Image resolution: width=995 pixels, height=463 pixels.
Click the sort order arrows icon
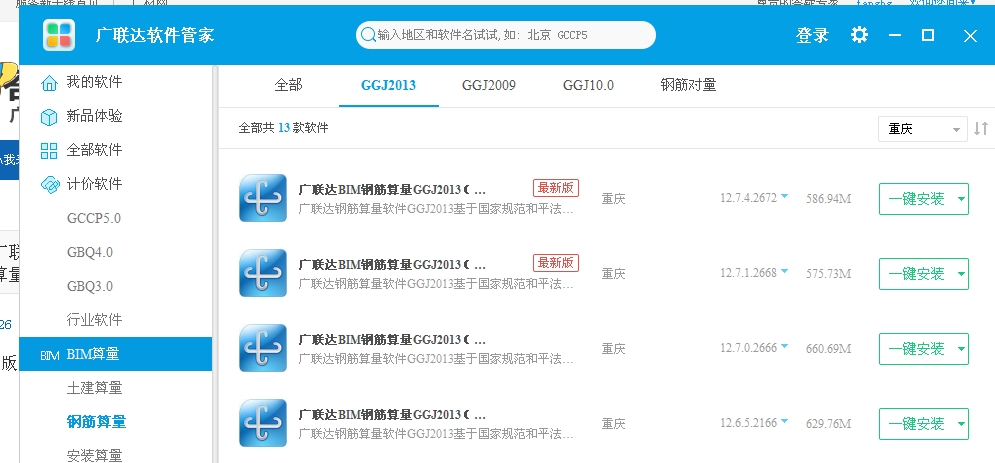click(x=981, y=129)
